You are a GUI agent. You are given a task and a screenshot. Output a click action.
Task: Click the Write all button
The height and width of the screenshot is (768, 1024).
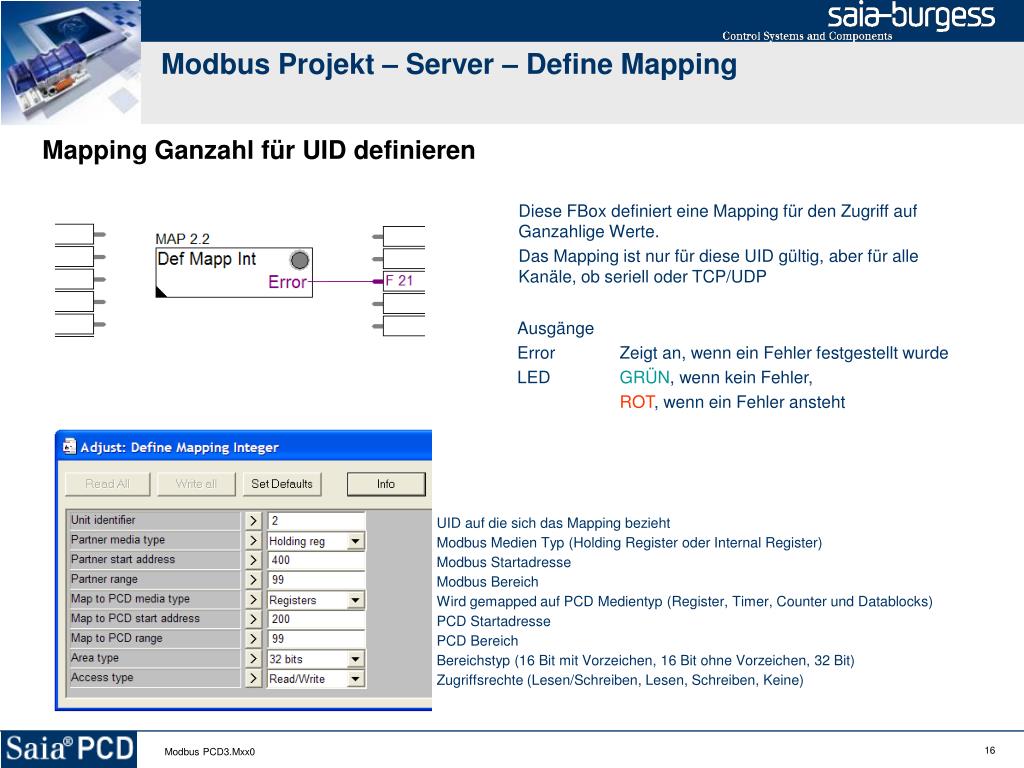(196, 484)
